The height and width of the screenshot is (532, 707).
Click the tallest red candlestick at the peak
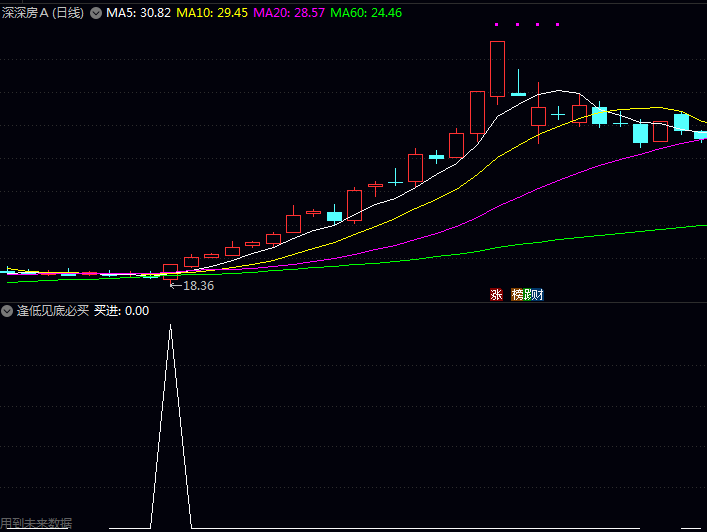[497, 68]
